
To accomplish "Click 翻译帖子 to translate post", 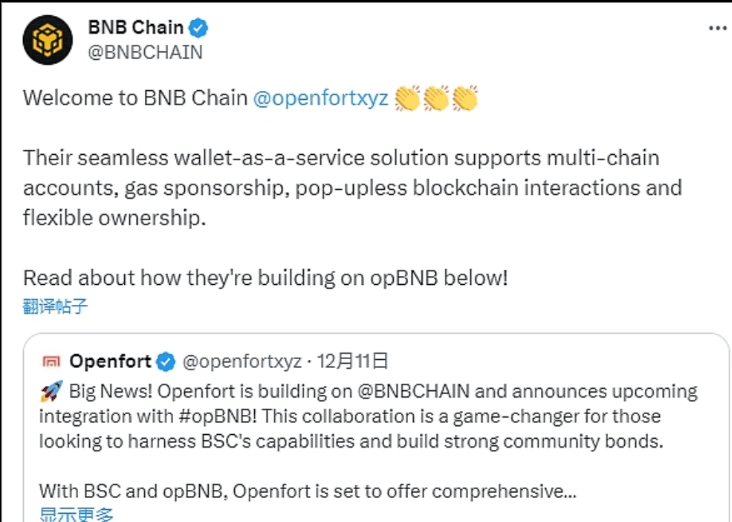I will coord(56,306).
